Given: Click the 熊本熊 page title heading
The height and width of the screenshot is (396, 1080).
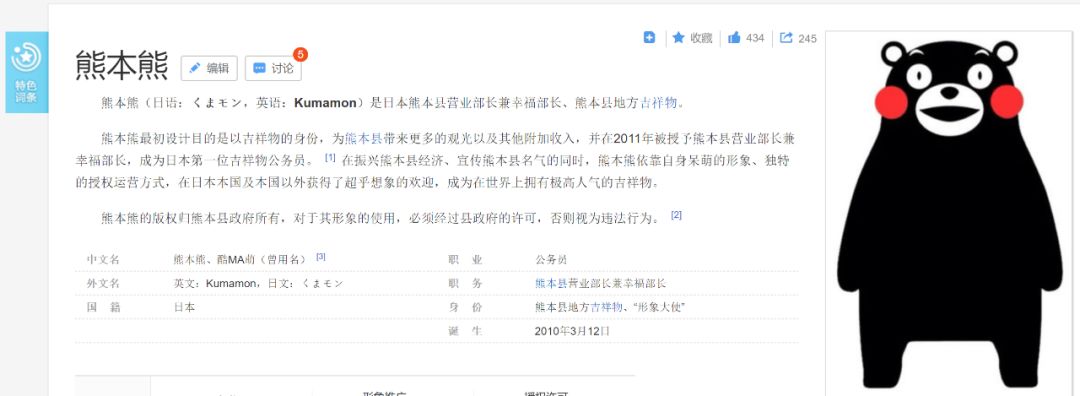Looking at the screenshot, I should pos(122,66).
